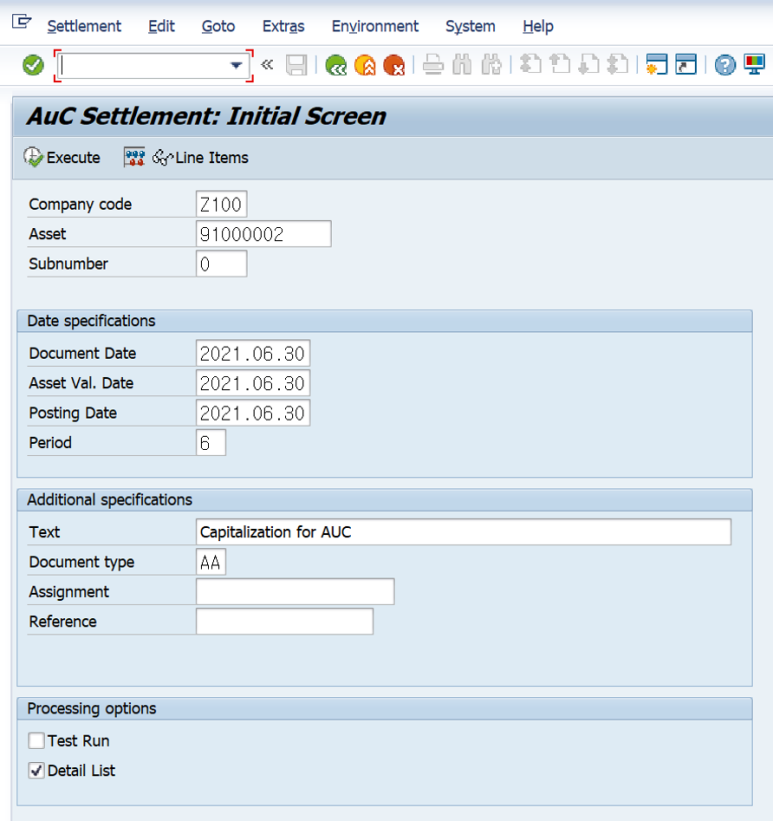
Task: Enable the Test Run checkbox
Action: 36,741
